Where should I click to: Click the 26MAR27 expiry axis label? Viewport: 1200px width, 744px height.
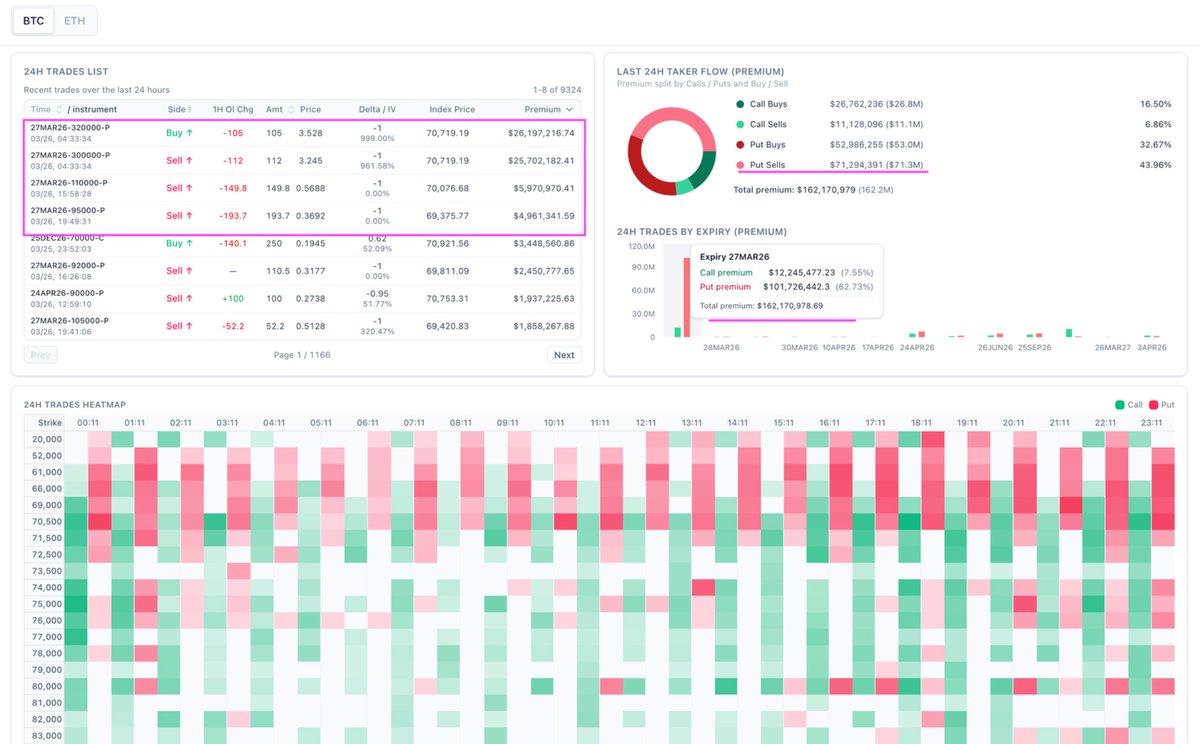[1112, 347]
